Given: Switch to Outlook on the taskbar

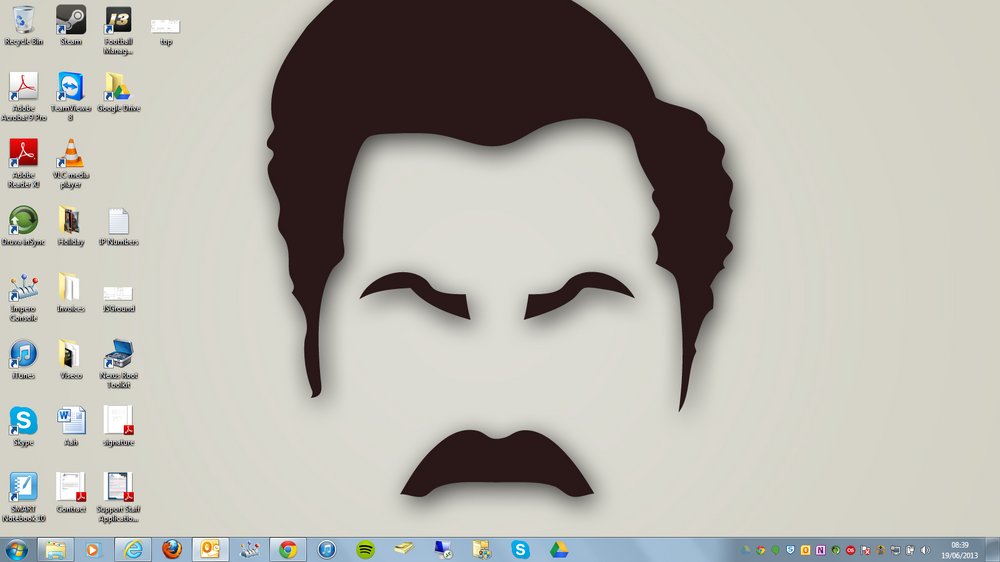Looking at the screenshot, I should [210, 549].
